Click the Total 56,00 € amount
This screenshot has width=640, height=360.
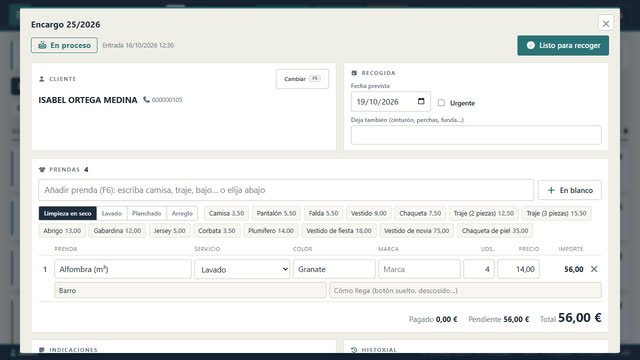pyautogui.click(x=579, y=318)
